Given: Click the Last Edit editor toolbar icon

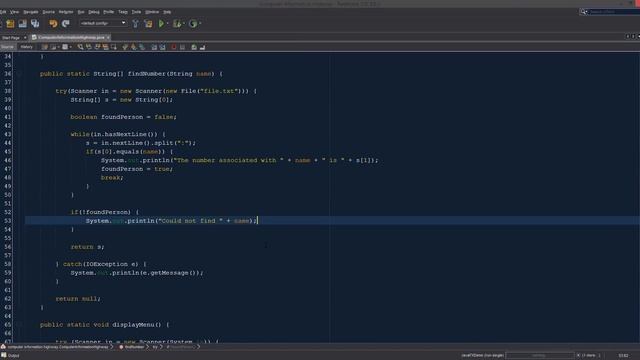Looking at the screenshot, I should click(44, 47).
